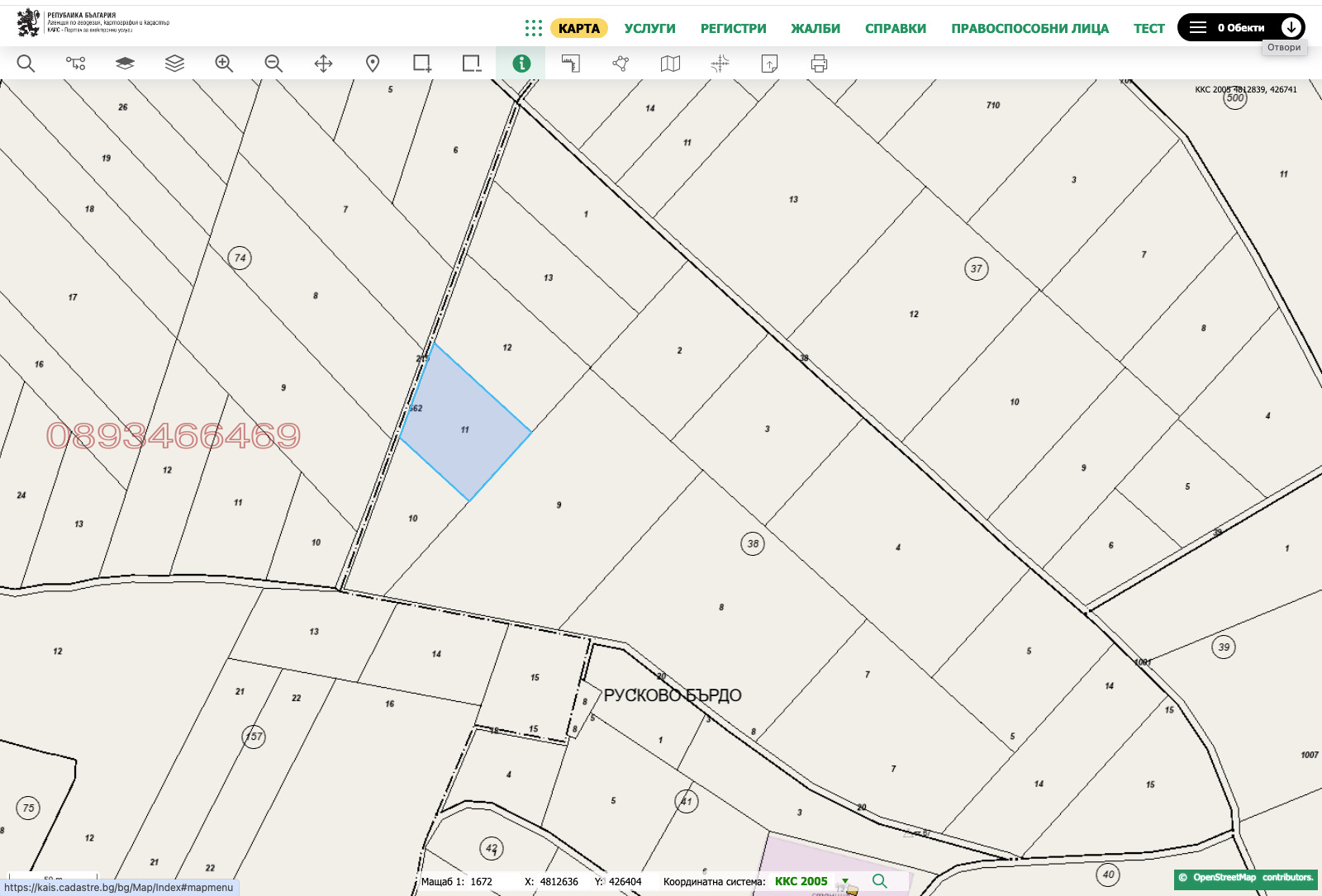Open the connected-nodes search tool

coord(75,64)
